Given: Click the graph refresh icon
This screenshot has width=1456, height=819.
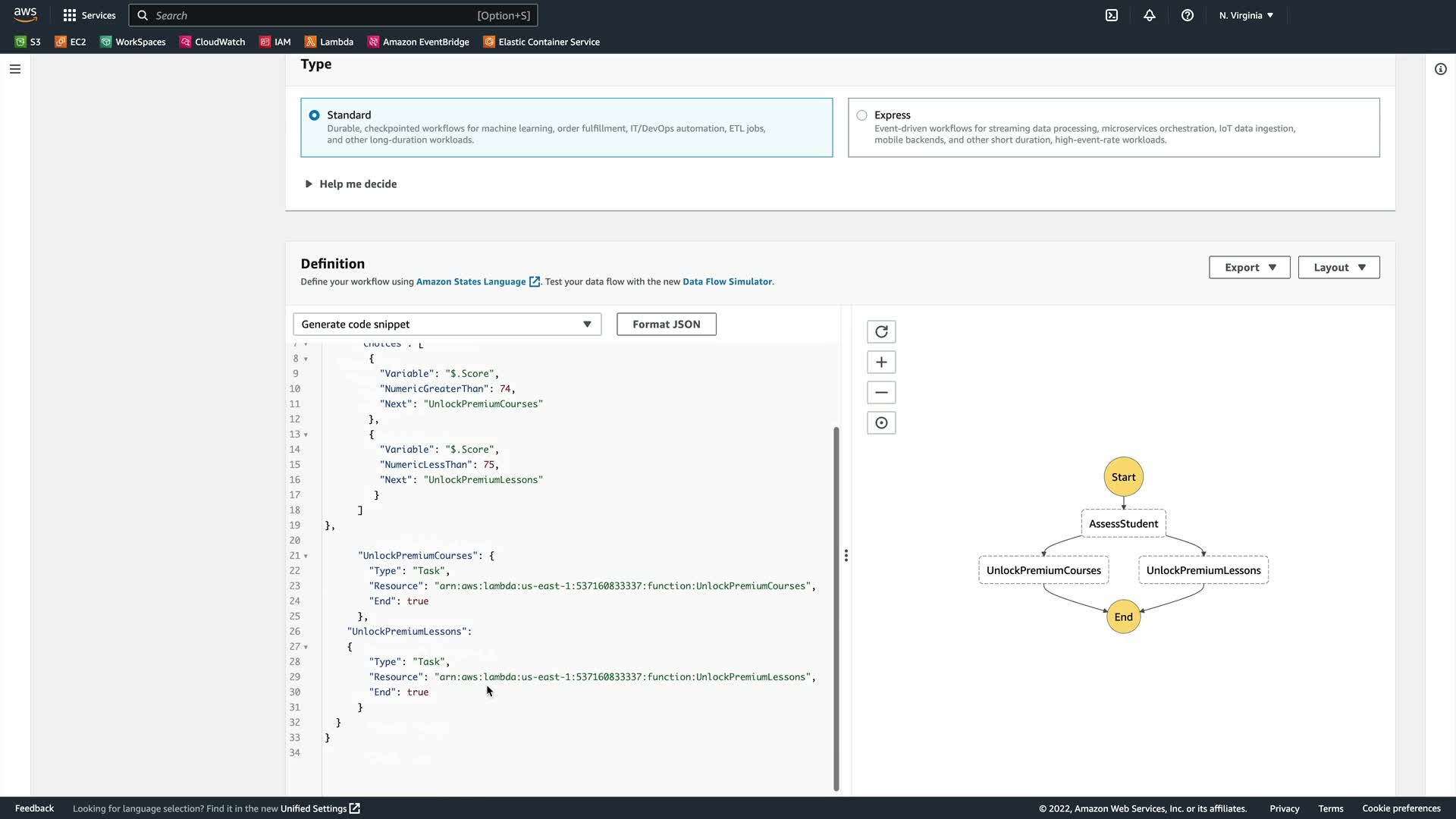Looking at the screenshot, I should pyautogui.click(x=881, y=332).
